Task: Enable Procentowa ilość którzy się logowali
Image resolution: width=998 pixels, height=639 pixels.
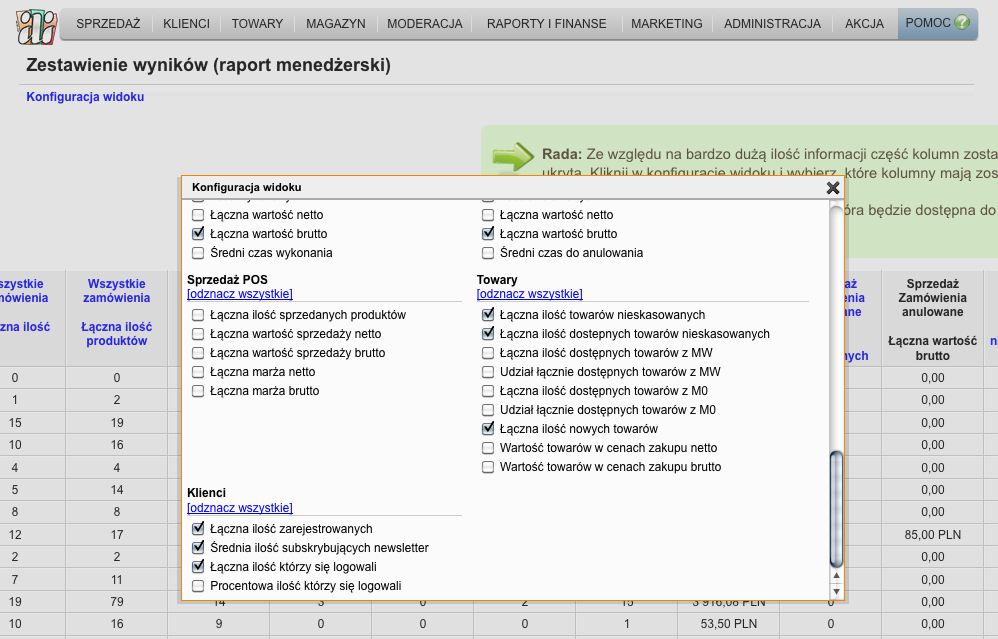Action: 198,586
